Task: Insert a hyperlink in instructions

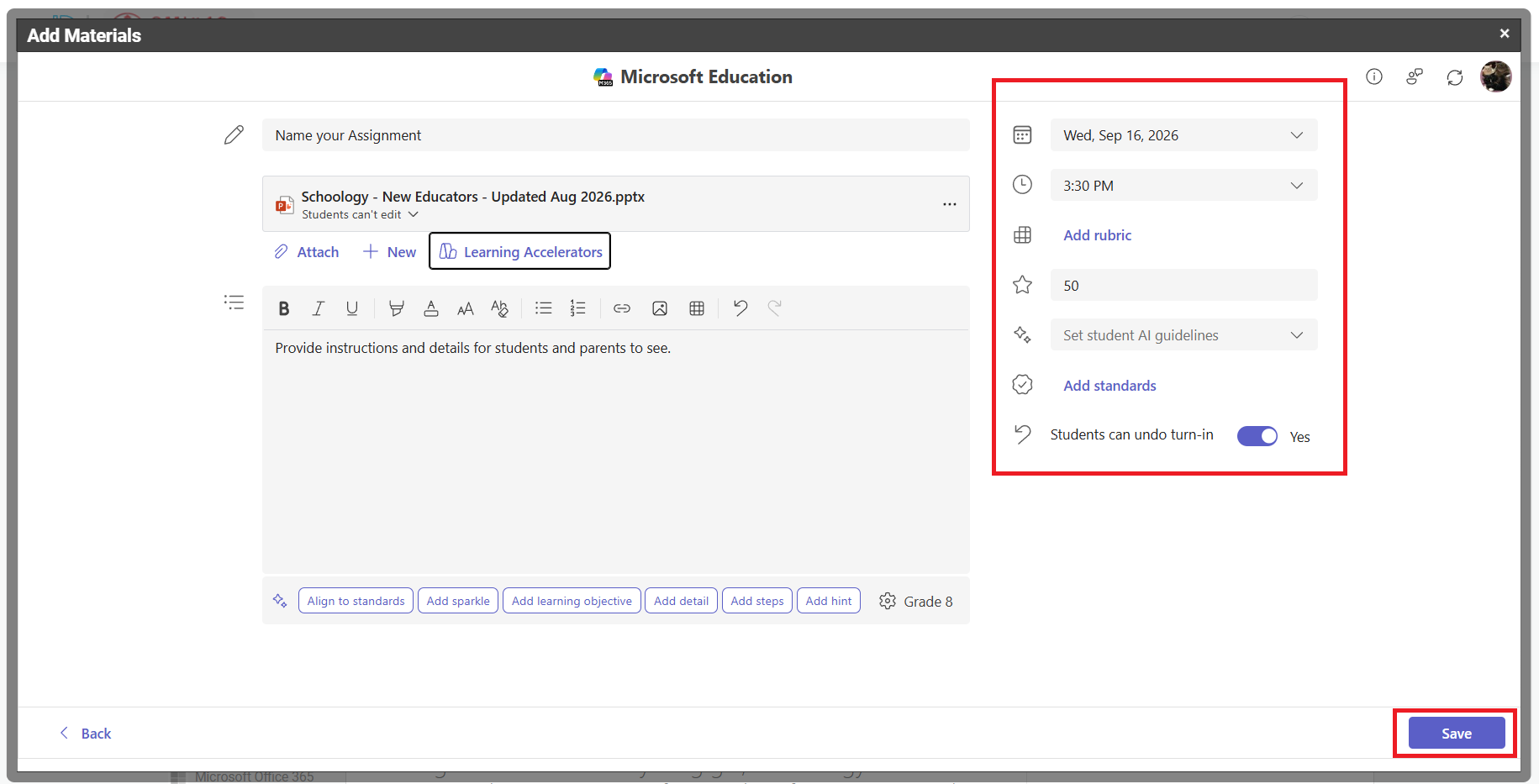Action: (622, 308)
